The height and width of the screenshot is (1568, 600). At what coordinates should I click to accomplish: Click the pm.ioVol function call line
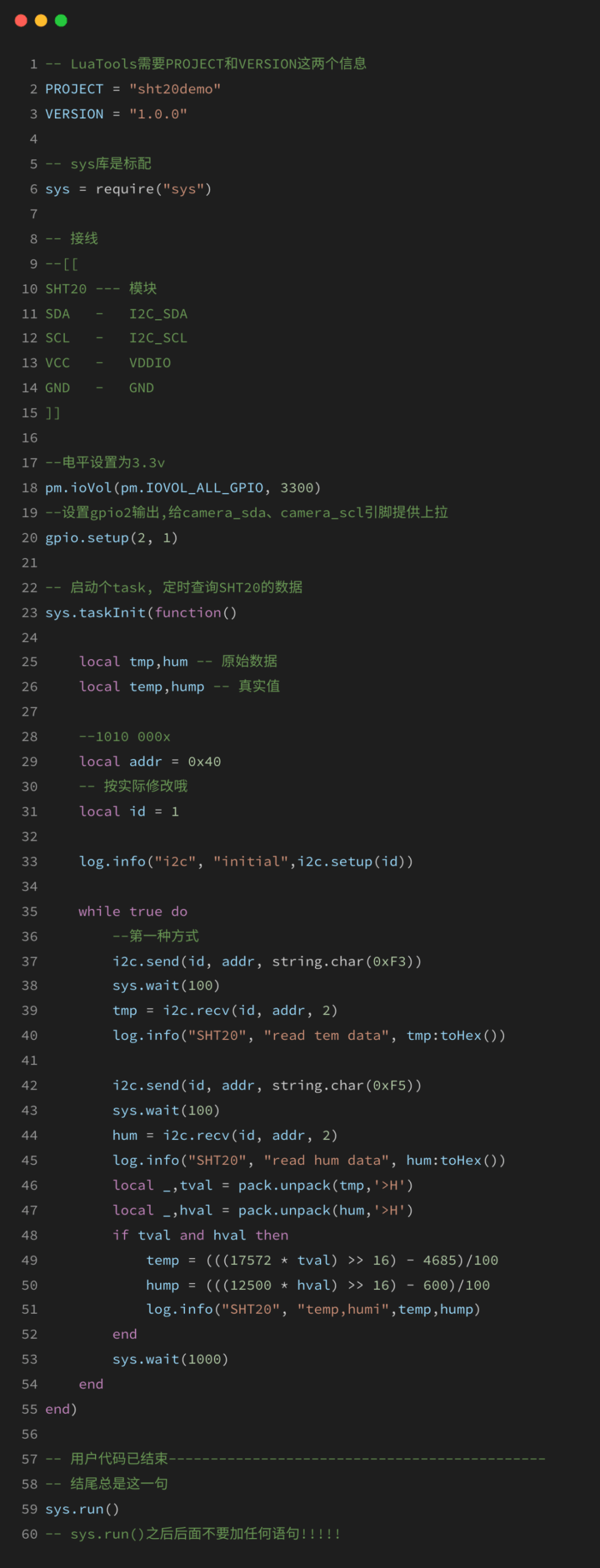(183, 488)
